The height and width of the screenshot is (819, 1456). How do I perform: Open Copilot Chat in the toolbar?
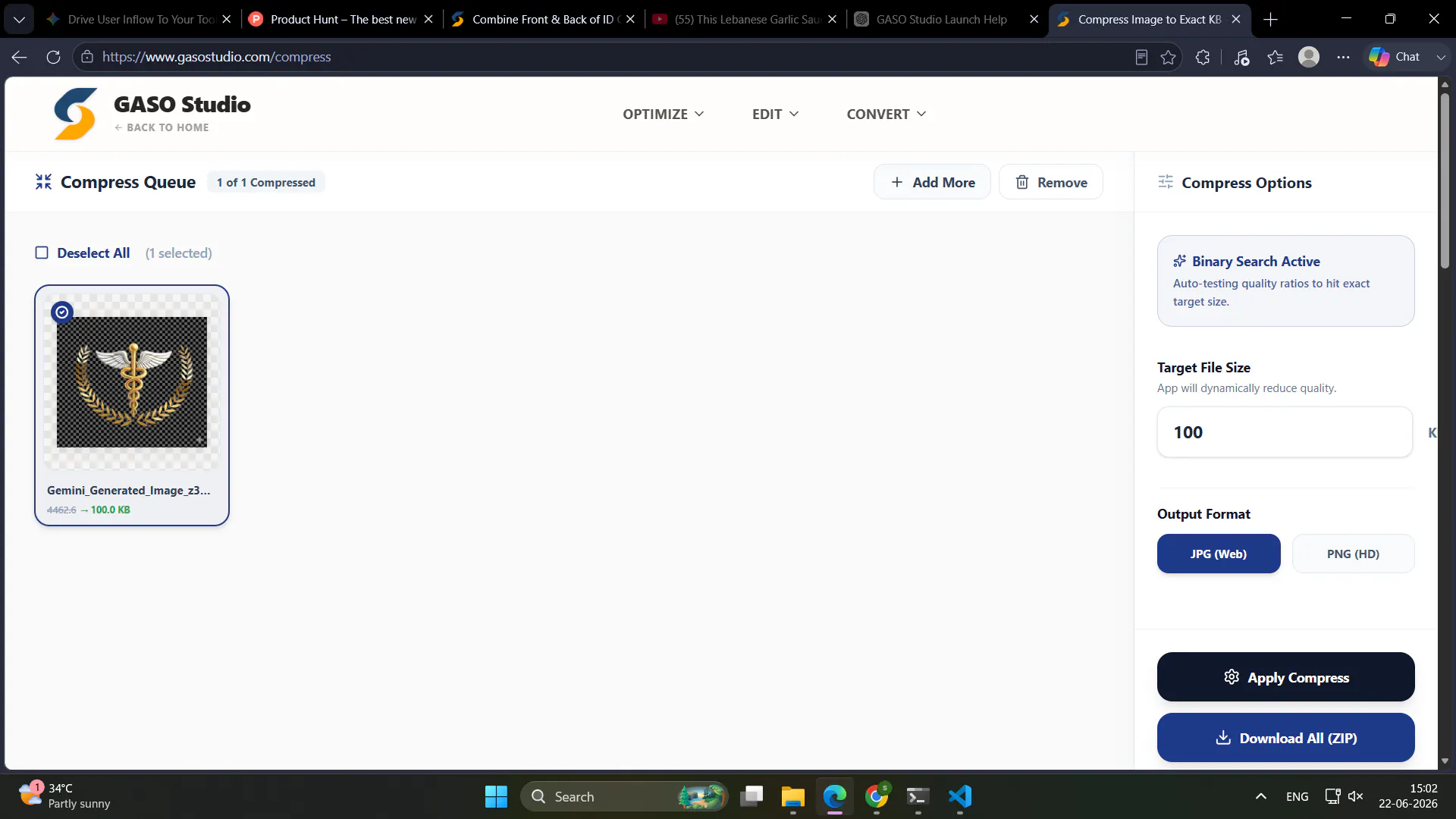click(x=1395, y=57)
